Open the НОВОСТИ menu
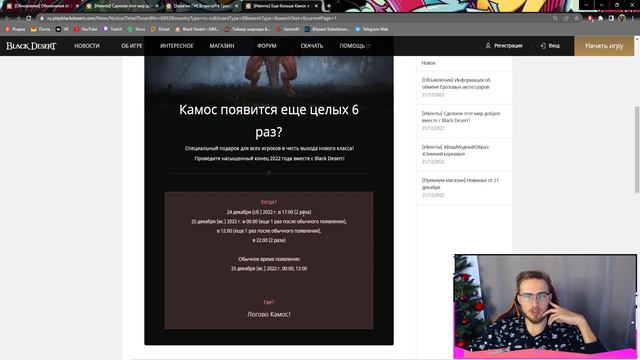Screen dimensions: 640x360 click(x=87, y=46)
